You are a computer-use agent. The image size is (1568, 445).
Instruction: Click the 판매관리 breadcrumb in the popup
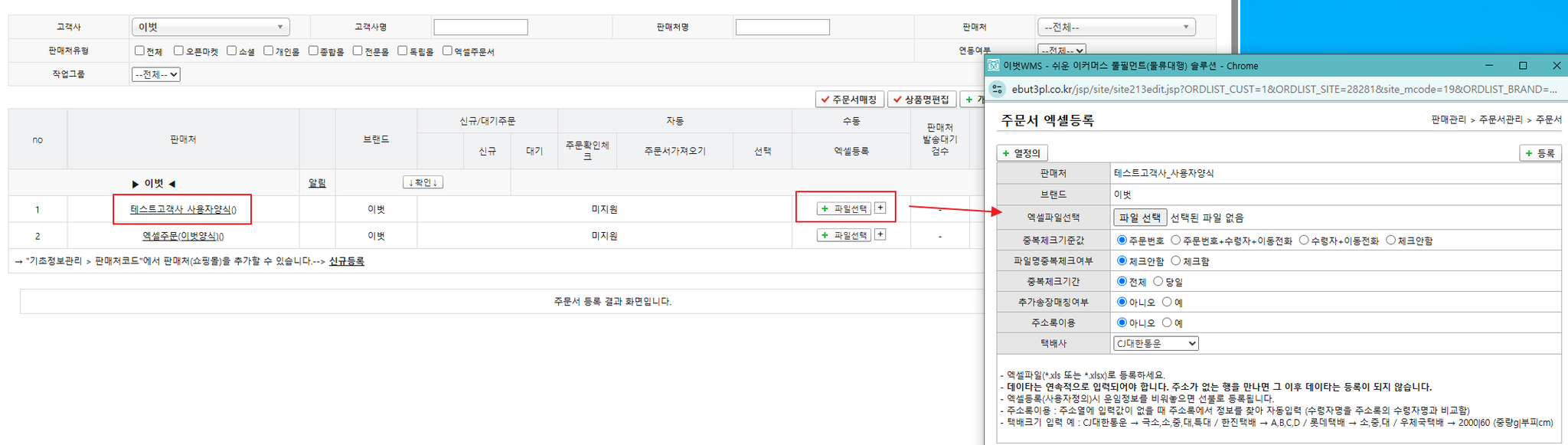click(1449, 119)
